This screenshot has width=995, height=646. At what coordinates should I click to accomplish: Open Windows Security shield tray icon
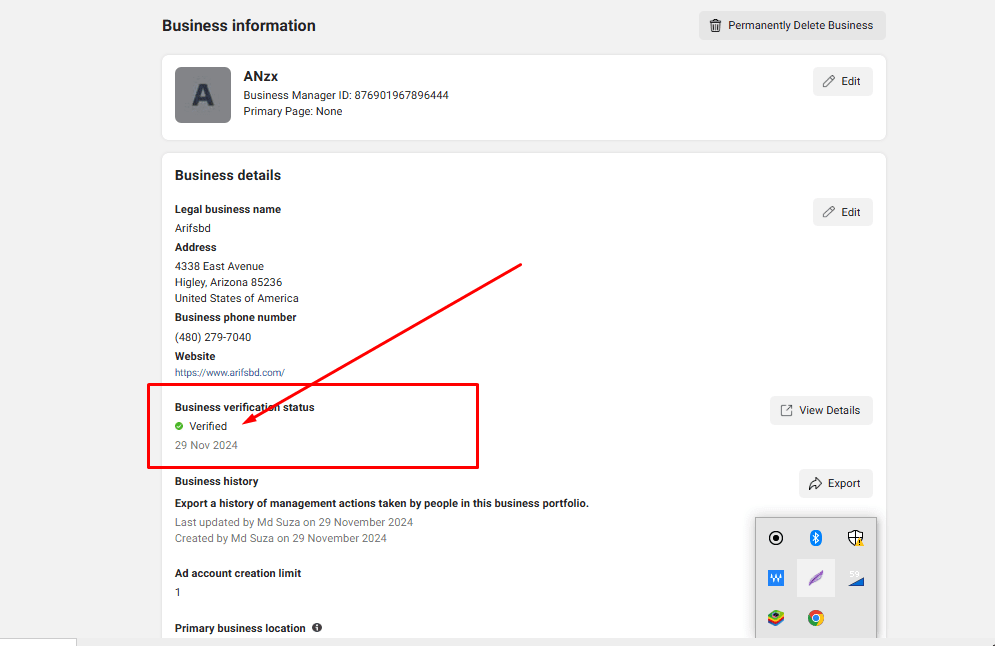click(x=855, y=538)
